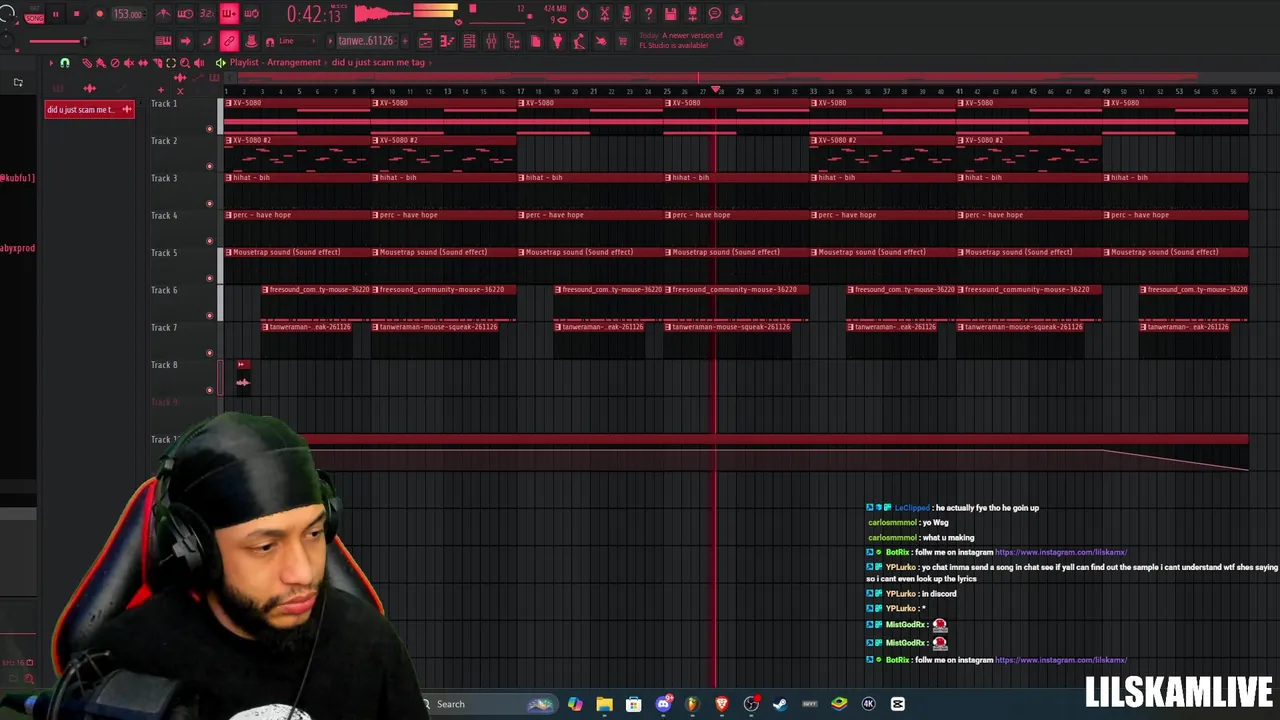The height and width of the screenshot is (720, 1280).
Task: Toggle the green magnet snap icon
Action: point(65,63)
